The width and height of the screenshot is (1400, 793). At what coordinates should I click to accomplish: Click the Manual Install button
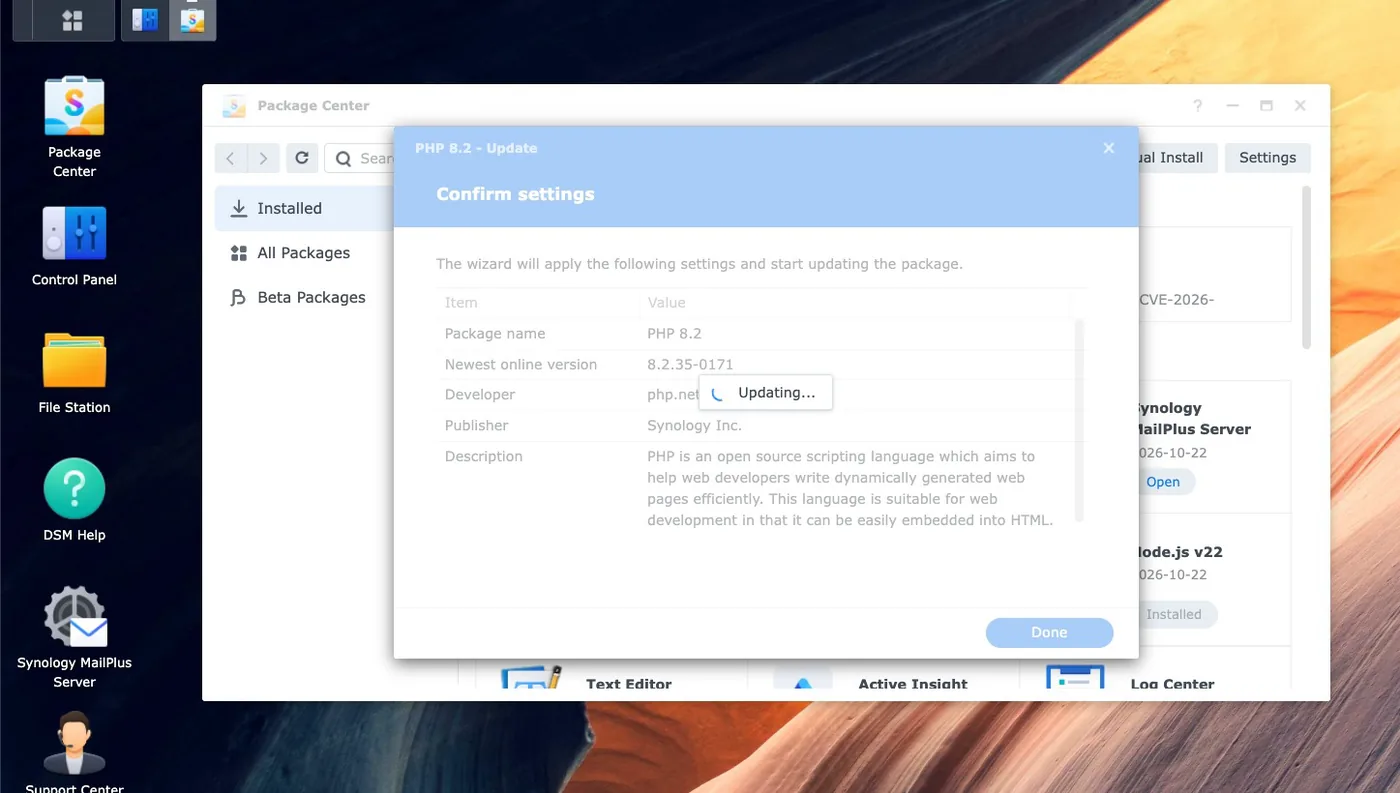pos(1178,158)
